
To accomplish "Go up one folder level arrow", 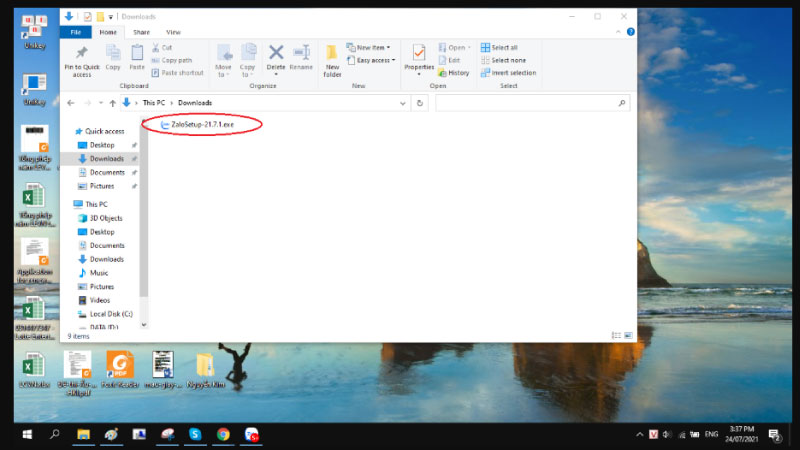I will tap(110, 102).
